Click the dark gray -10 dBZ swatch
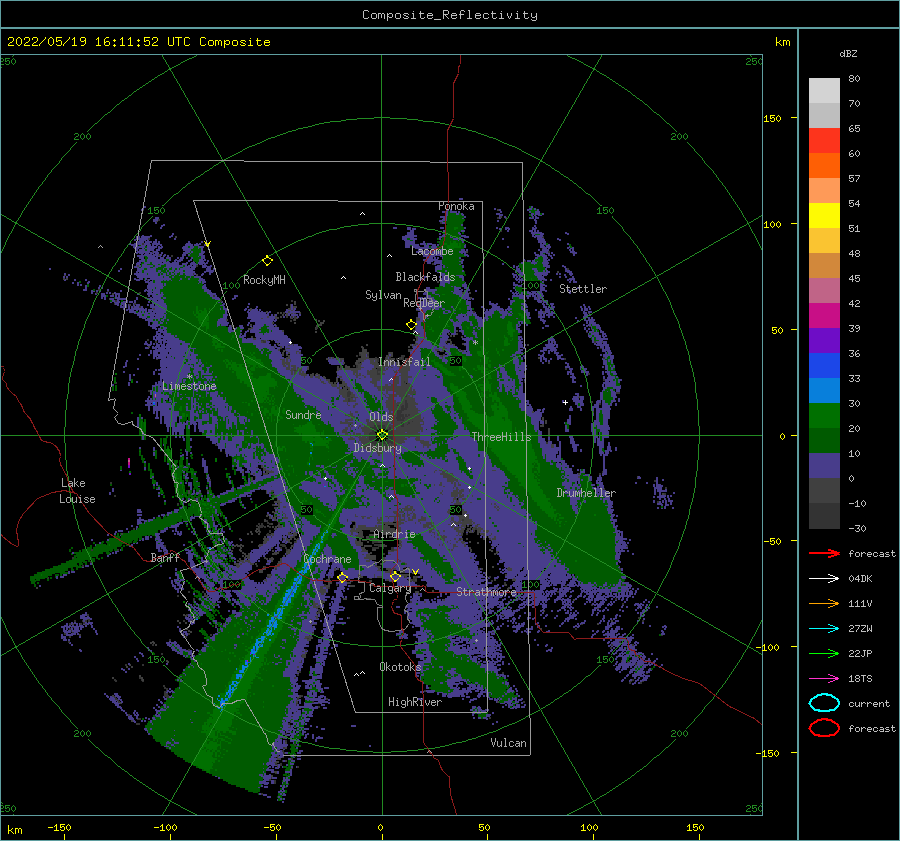The height and width of the screenshot is (841, 900). pyautogui.click(x=824, y=491)
